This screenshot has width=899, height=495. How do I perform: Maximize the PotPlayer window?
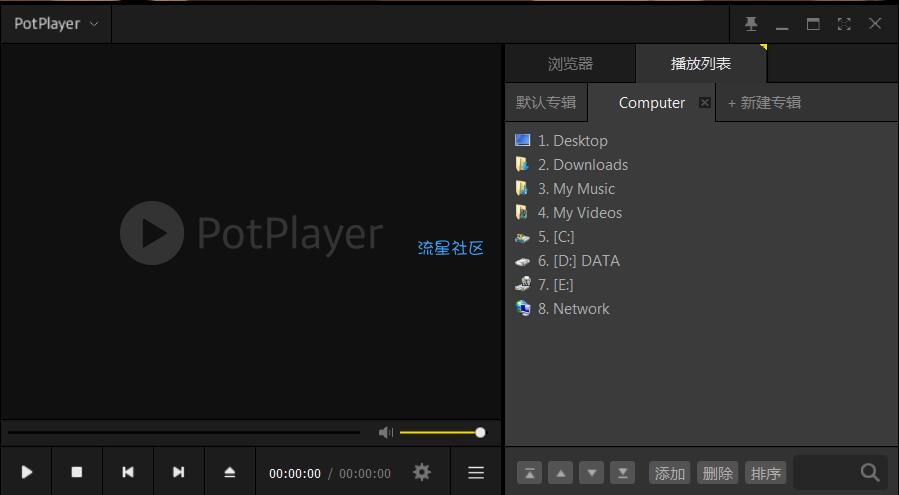tap(813, 24)
